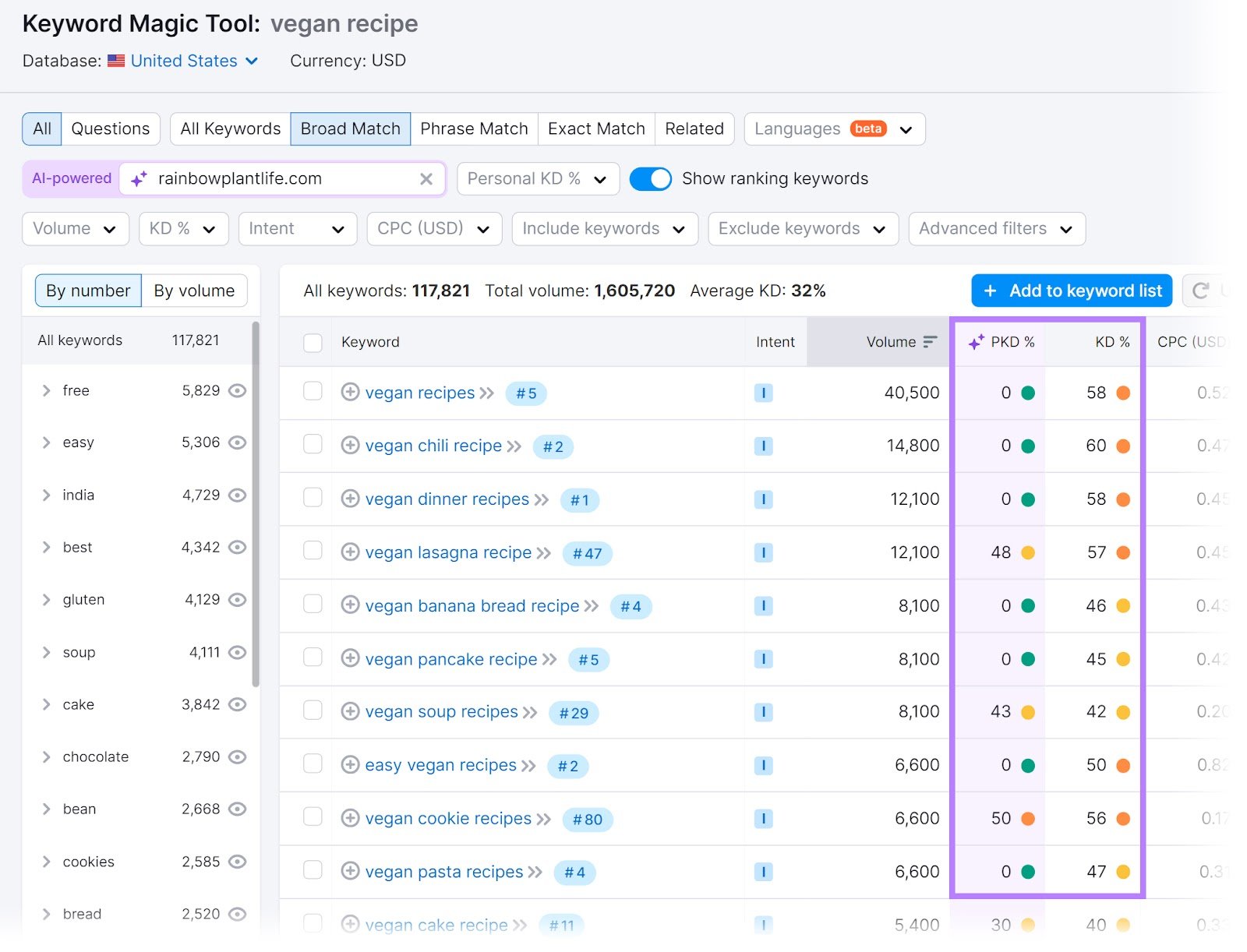
Task: Switch to the Questions tab
Action: pyautogui.click(x=110, y=129)
